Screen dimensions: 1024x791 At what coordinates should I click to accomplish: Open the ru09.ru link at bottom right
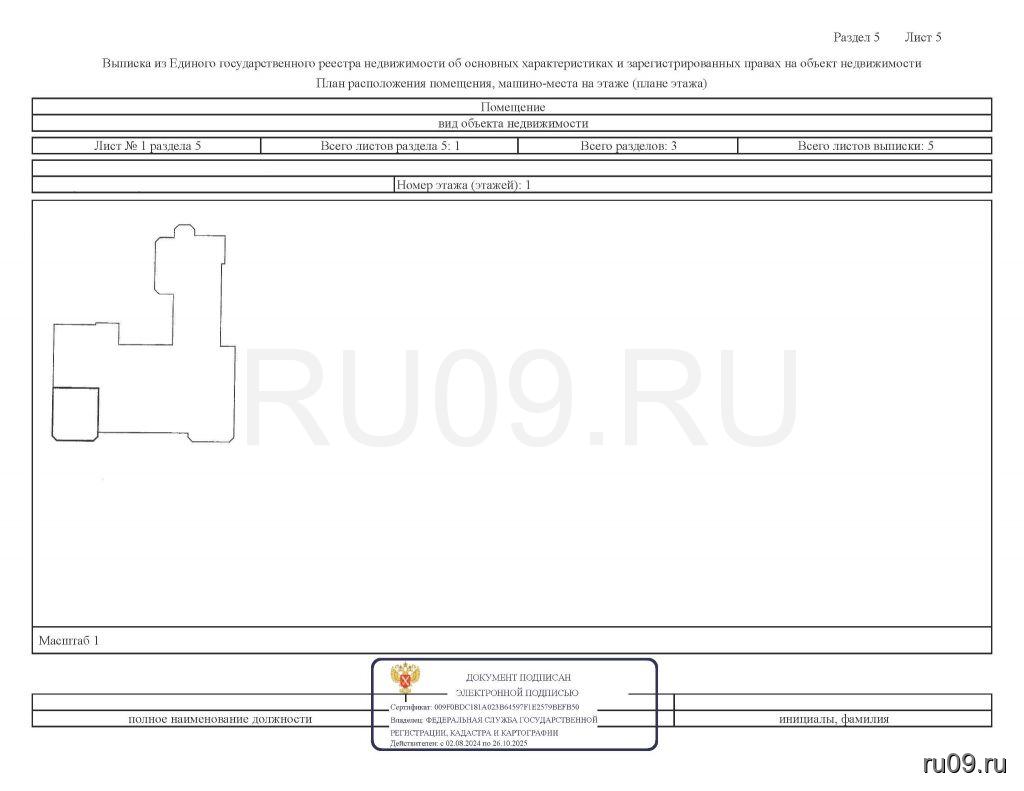964,764
